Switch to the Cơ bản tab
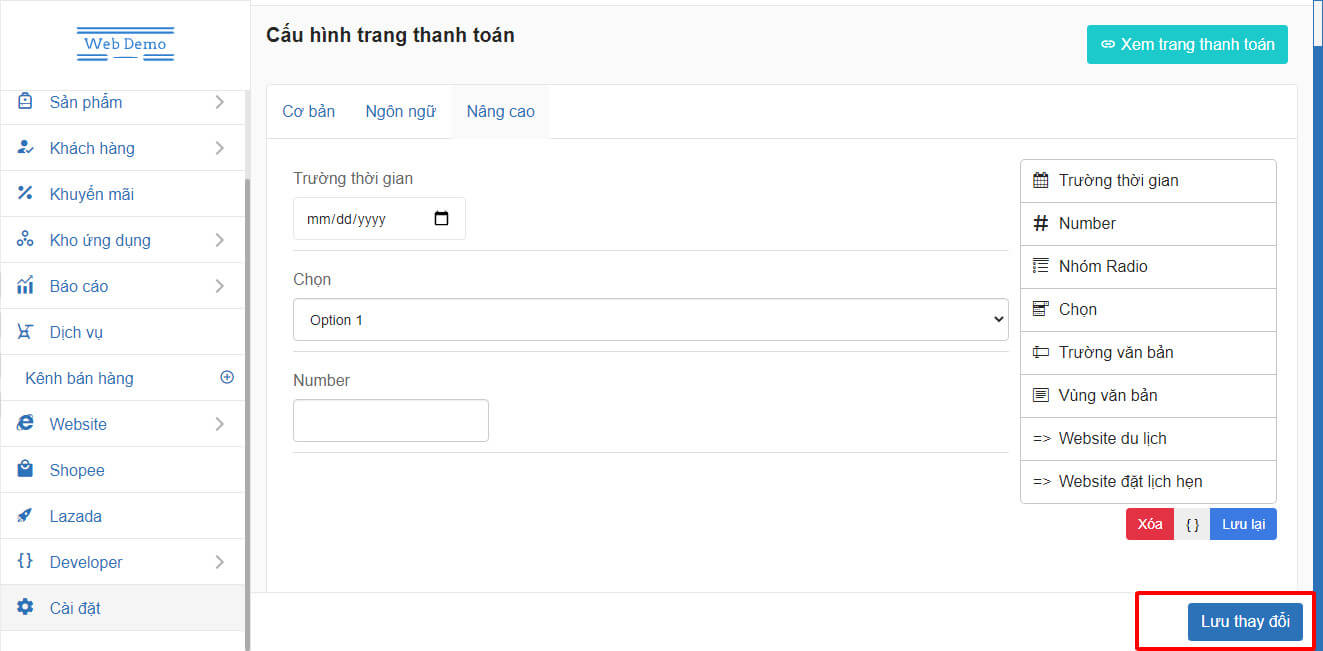This screenshot has width=1323, height=651. pos(308,112)
